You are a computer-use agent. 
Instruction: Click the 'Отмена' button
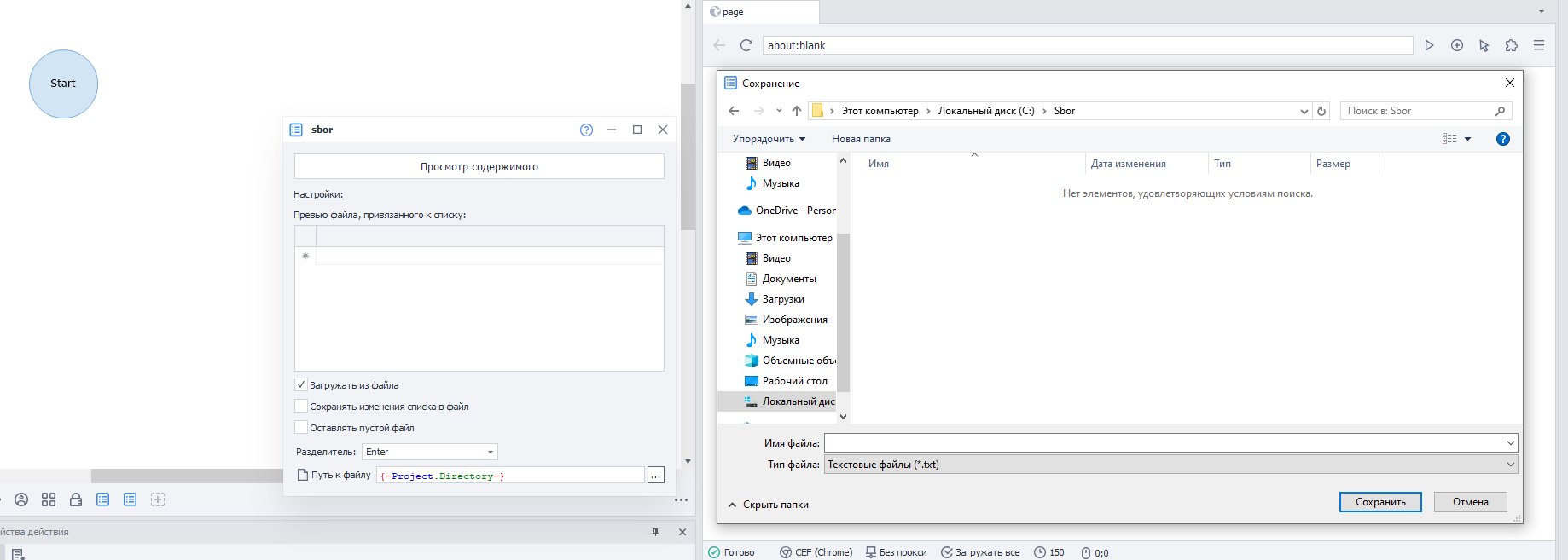coord(1471,502)
